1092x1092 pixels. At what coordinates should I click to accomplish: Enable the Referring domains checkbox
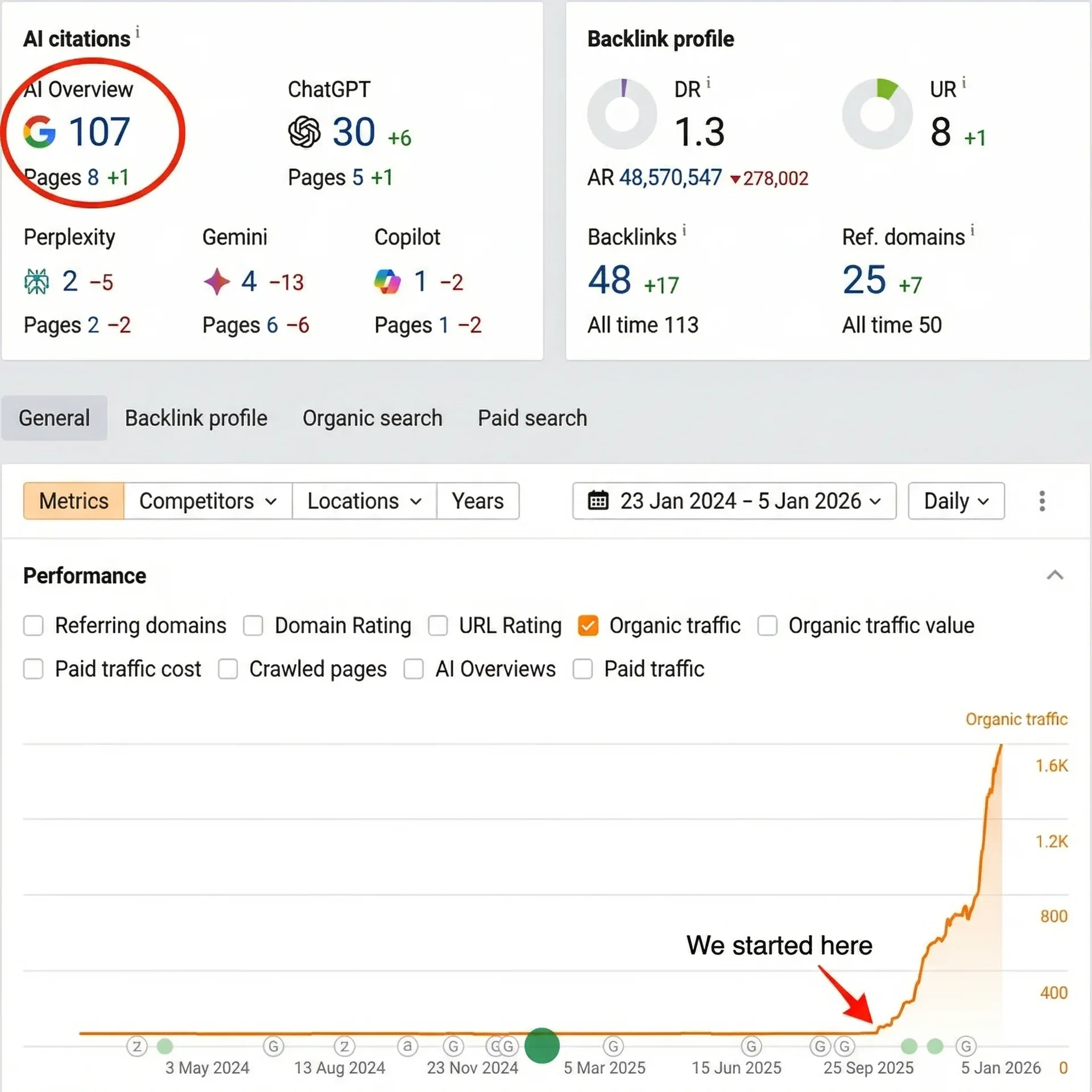[34, 626]
